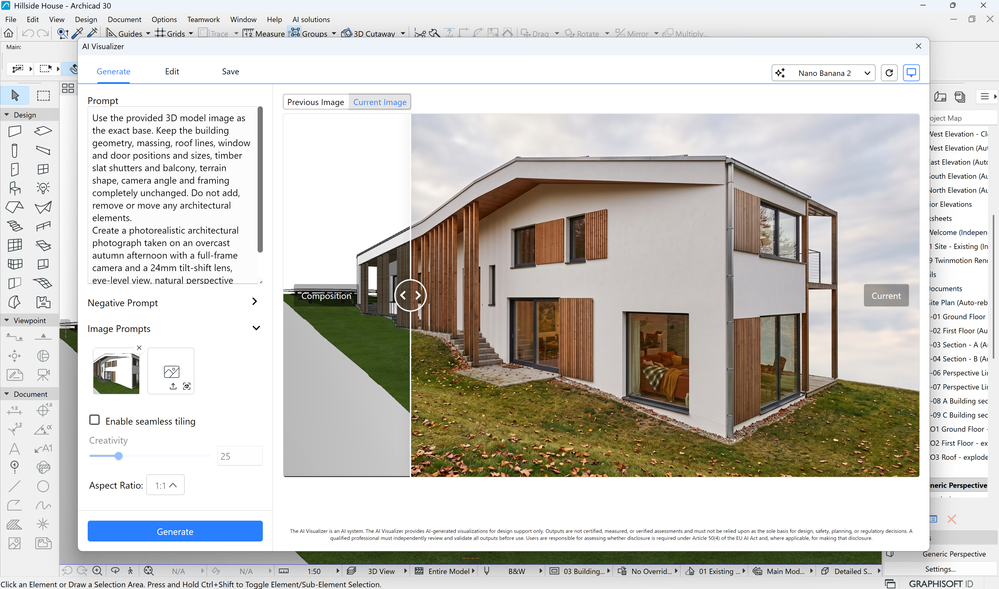Click the Settings... button
The width and height of the screenshot is (999, 589).
(x=940, y=569)
